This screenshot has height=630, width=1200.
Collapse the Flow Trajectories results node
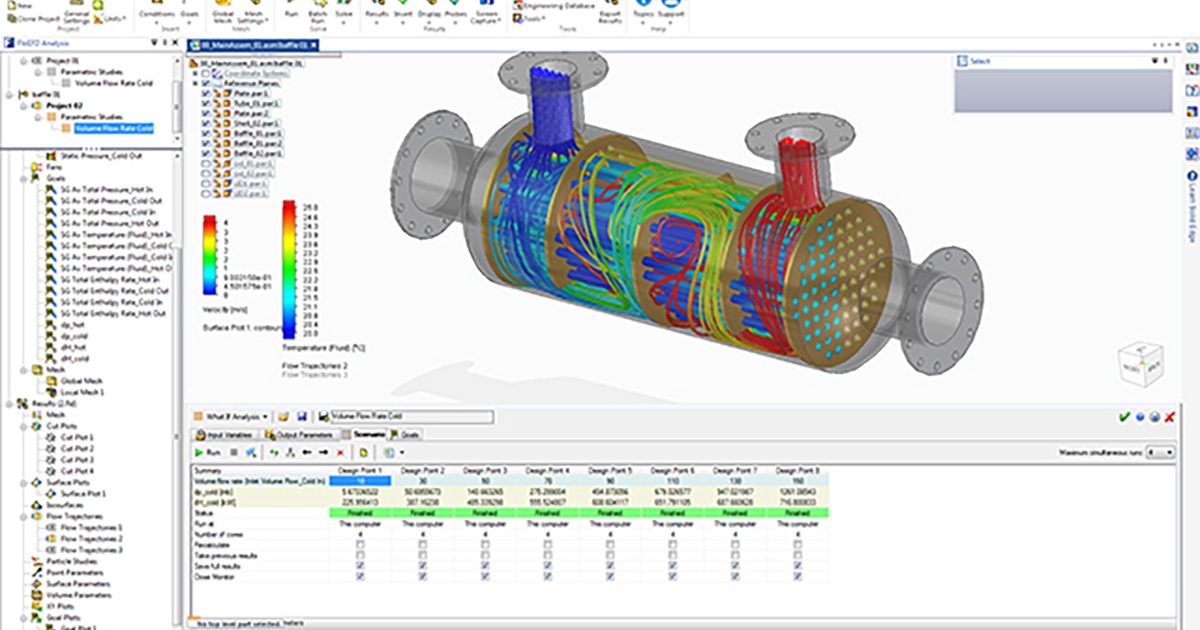[x=23, y=516]
